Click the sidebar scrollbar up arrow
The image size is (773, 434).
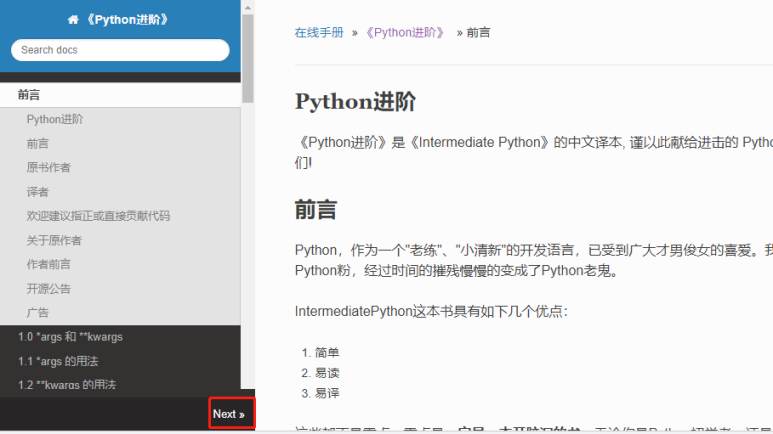click(x=247, y=7)
